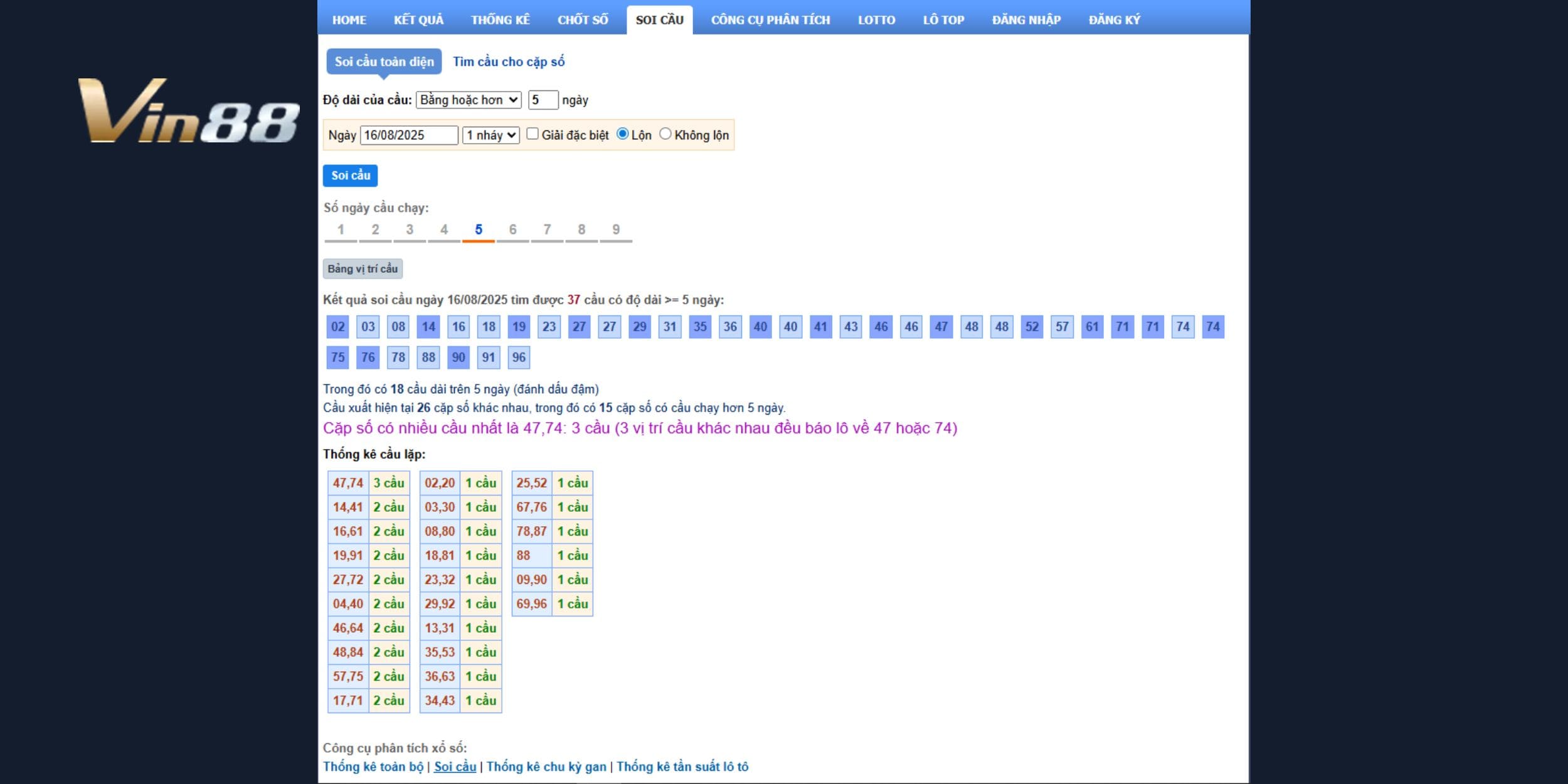
Task: Switch to the SOI CẦU tab
Action: click(660, 20)
